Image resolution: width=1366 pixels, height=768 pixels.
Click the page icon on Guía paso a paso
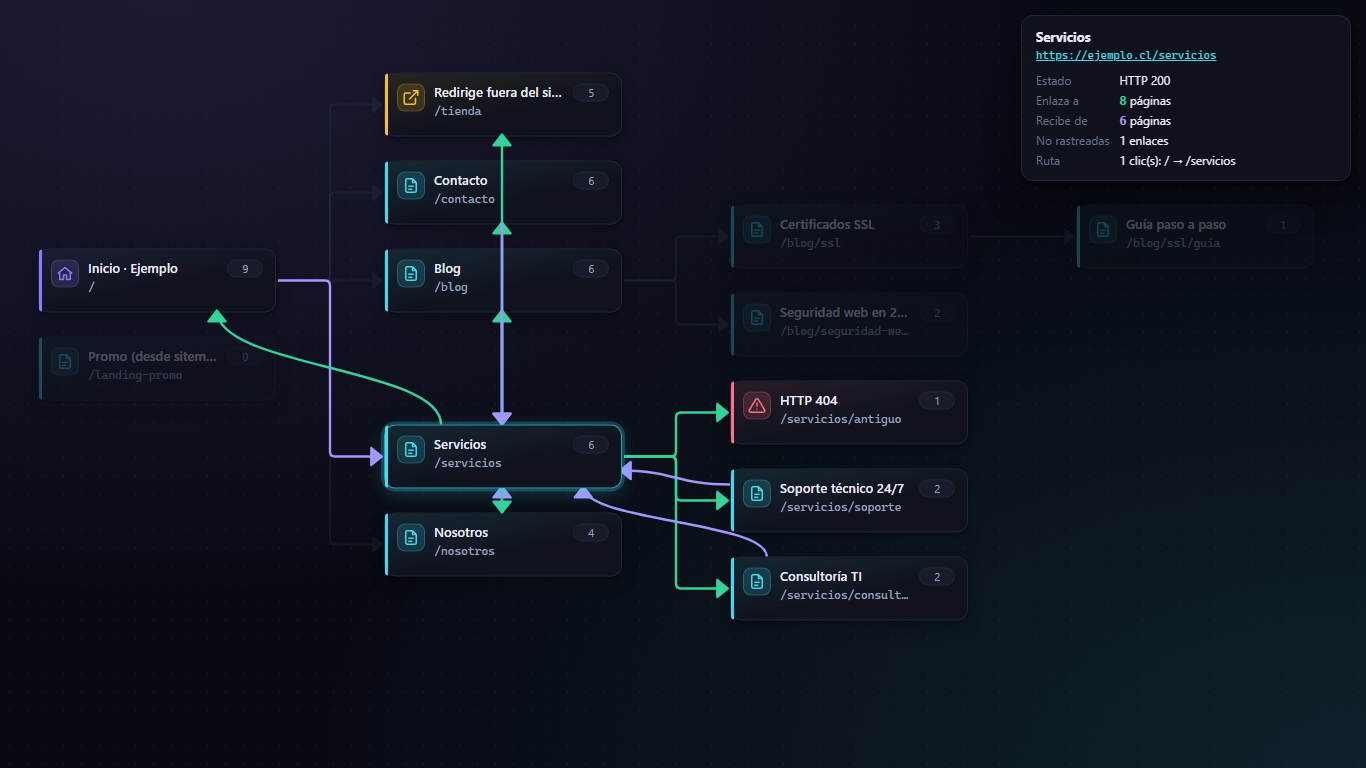click(1103, 230)
